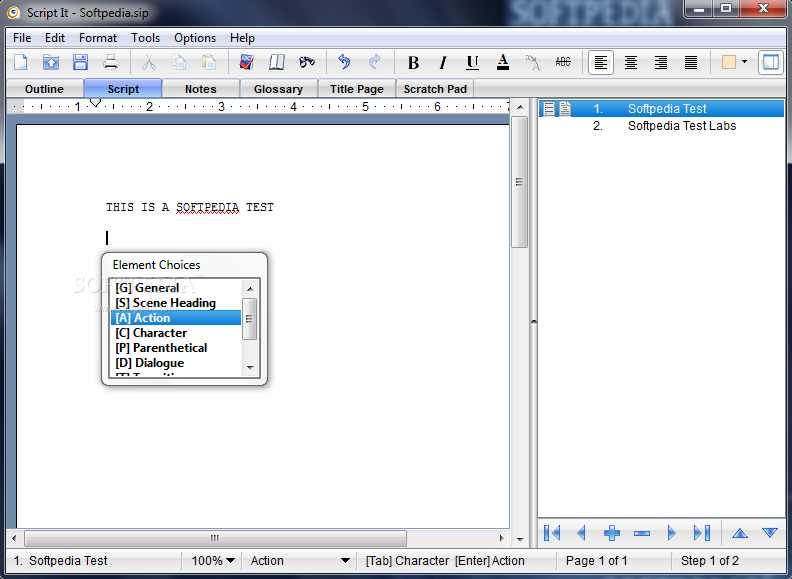Open the Edit menu

click(x=55, y=38)
